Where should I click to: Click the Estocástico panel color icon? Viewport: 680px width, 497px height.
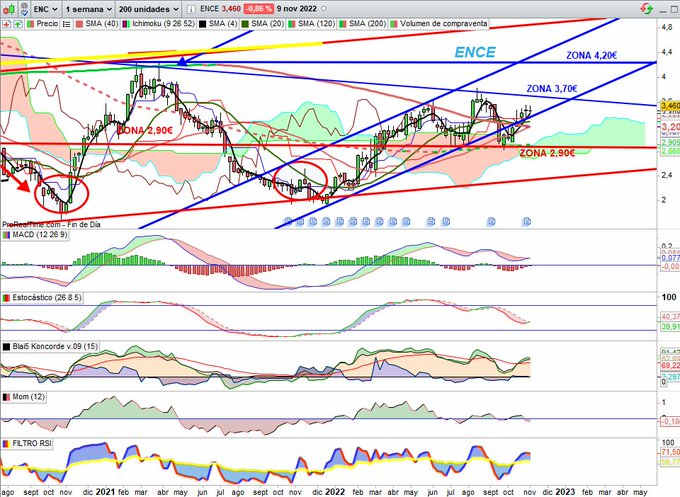coord(6,298)
